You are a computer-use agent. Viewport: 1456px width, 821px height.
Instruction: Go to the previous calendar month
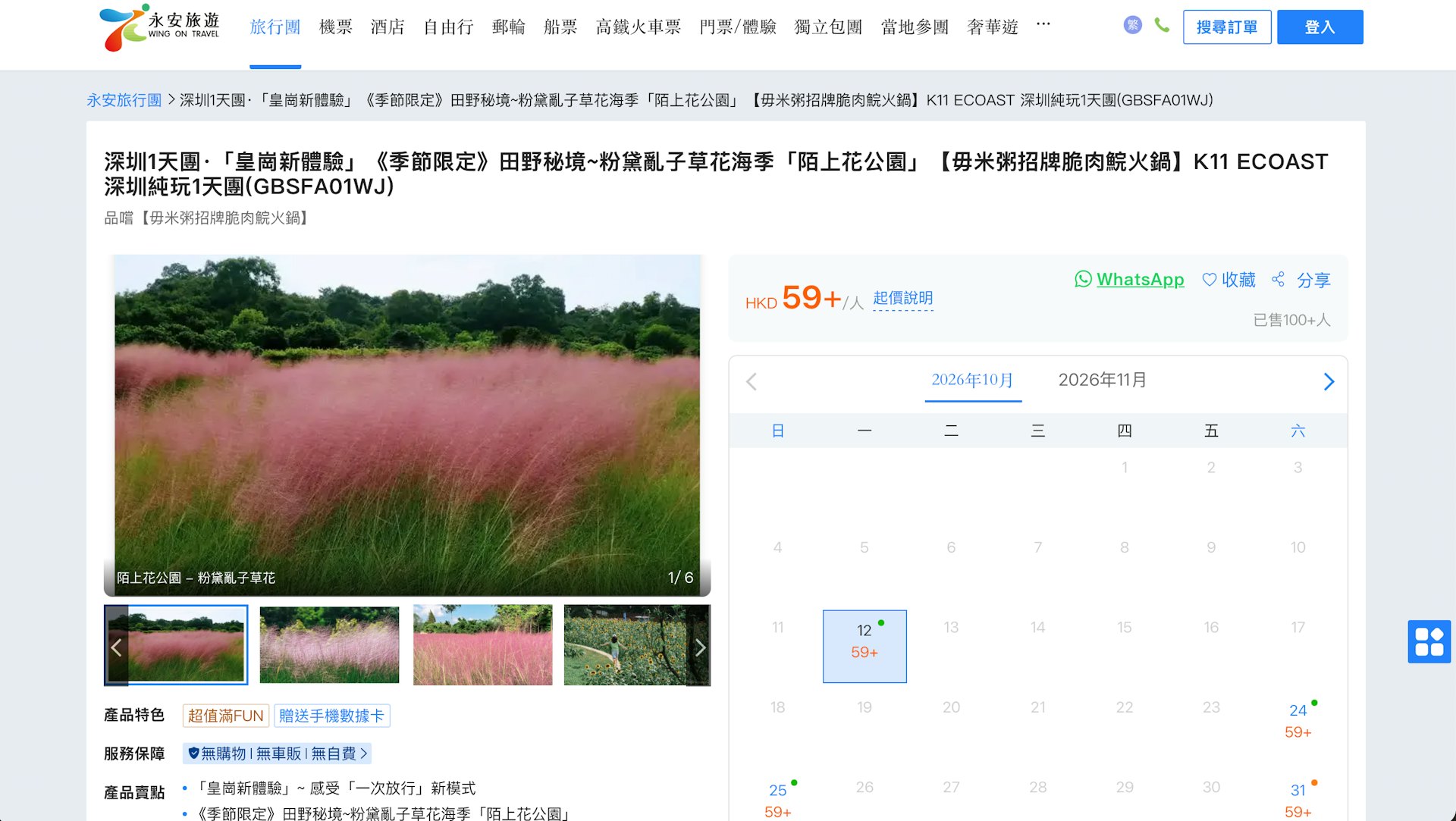tap(752, 381)
